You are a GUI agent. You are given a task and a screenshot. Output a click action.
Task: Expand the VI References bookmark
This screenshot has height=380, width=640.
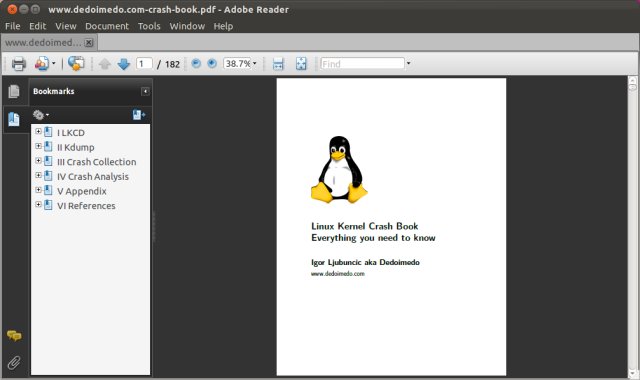(38, 204)
